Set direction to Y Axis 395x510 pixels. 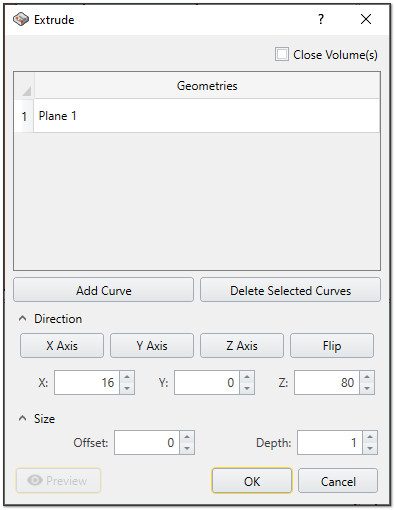pyautogui.click(x=152, y=346)
